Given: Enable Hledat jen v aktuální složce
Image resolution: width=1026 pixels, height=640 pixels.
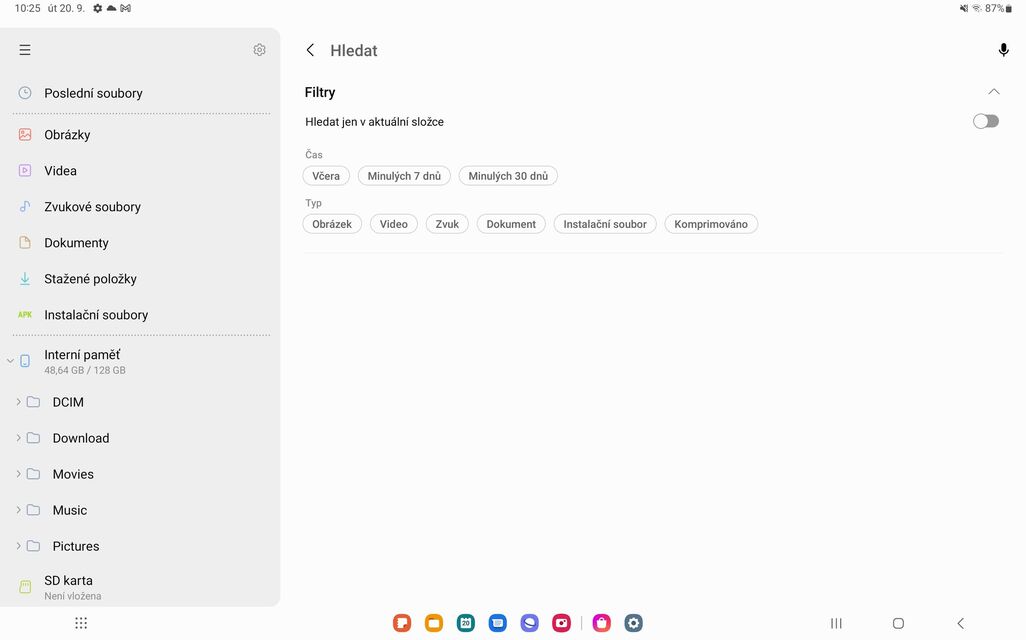Looking at the screenshot, I should pyautogui.click(x=985, y=120).
